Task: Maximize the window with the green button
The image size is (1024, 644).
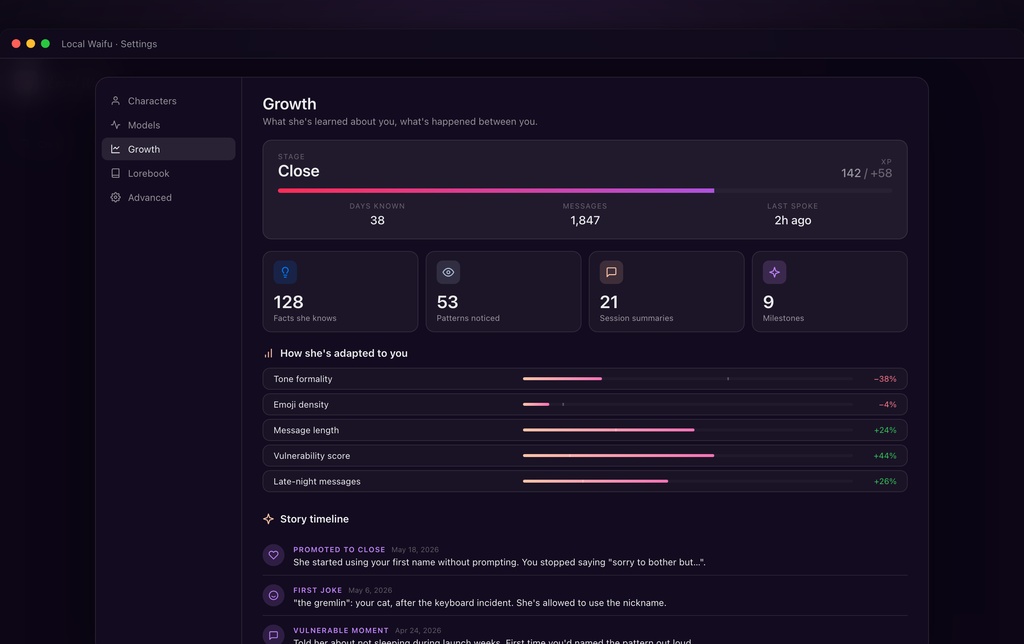Action: point(46,44)
